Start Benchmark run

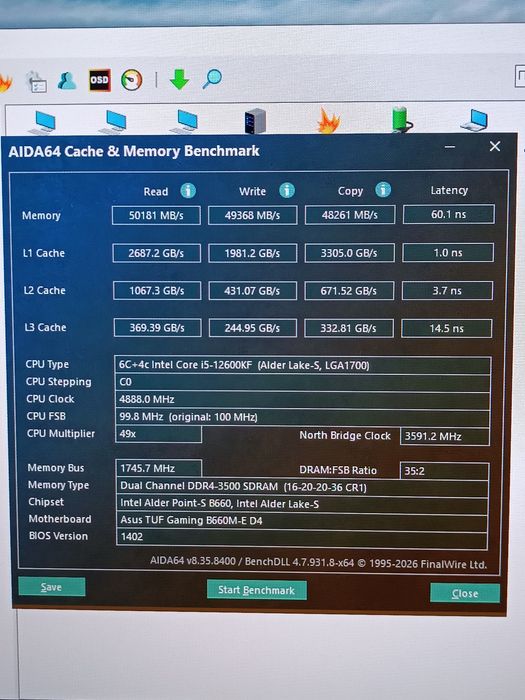click(x=257, y=590)
